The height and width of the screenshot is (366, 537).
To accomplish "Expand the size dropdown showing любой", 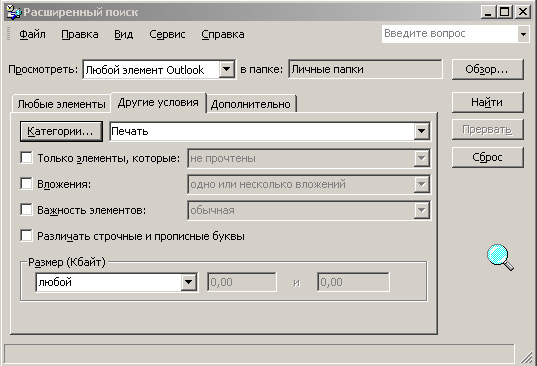I will (189, 282).
